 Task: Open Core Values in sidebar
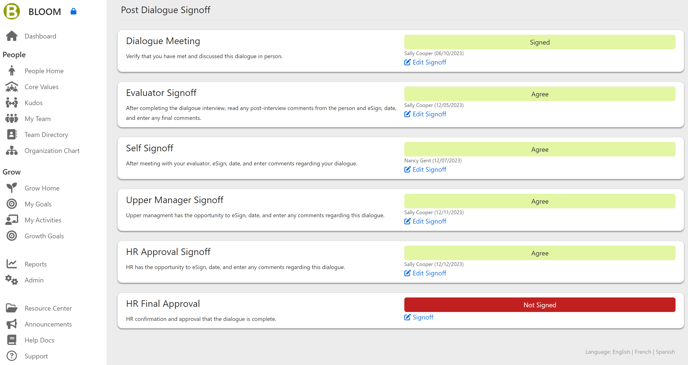click(41, 87)
